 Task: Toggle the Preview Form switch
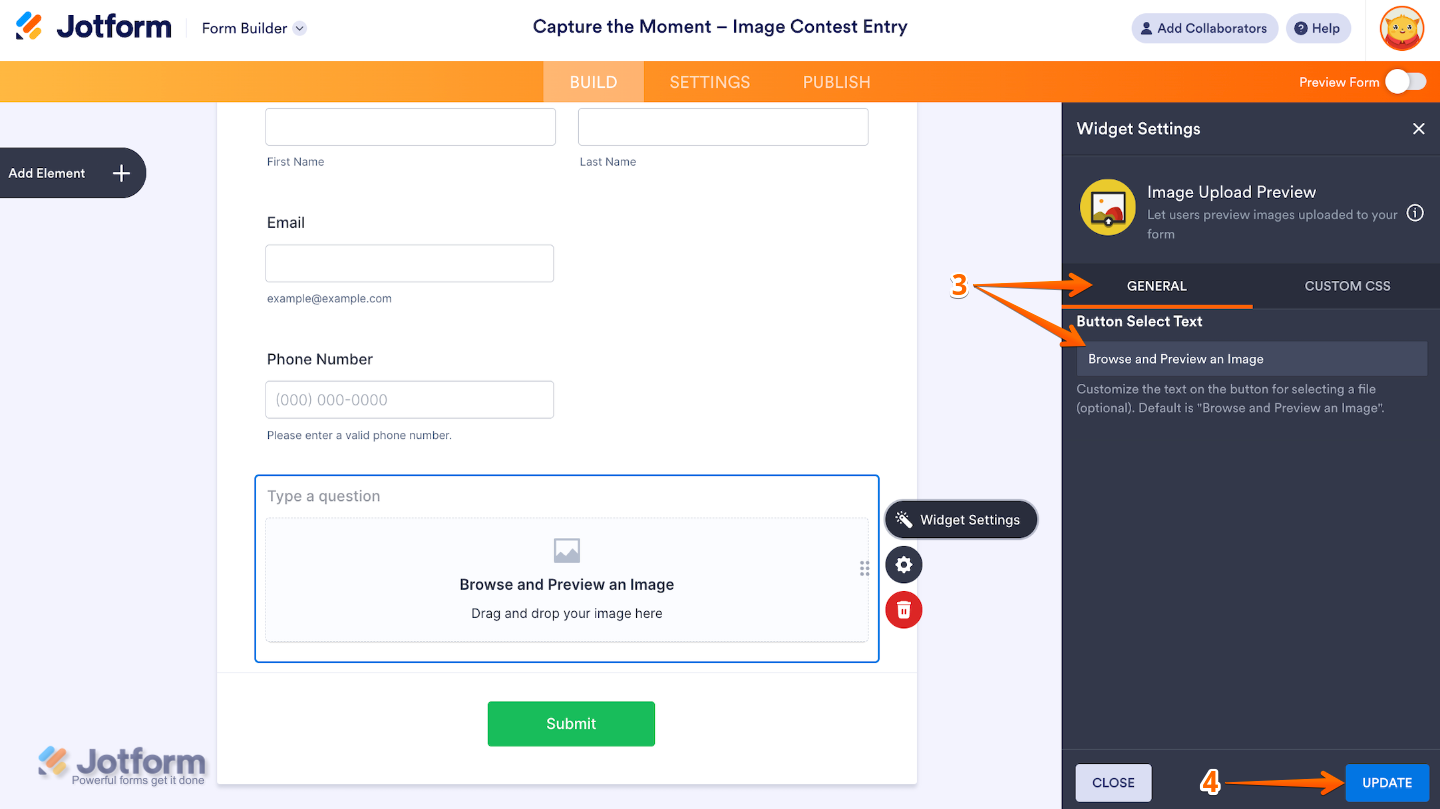1405,82
